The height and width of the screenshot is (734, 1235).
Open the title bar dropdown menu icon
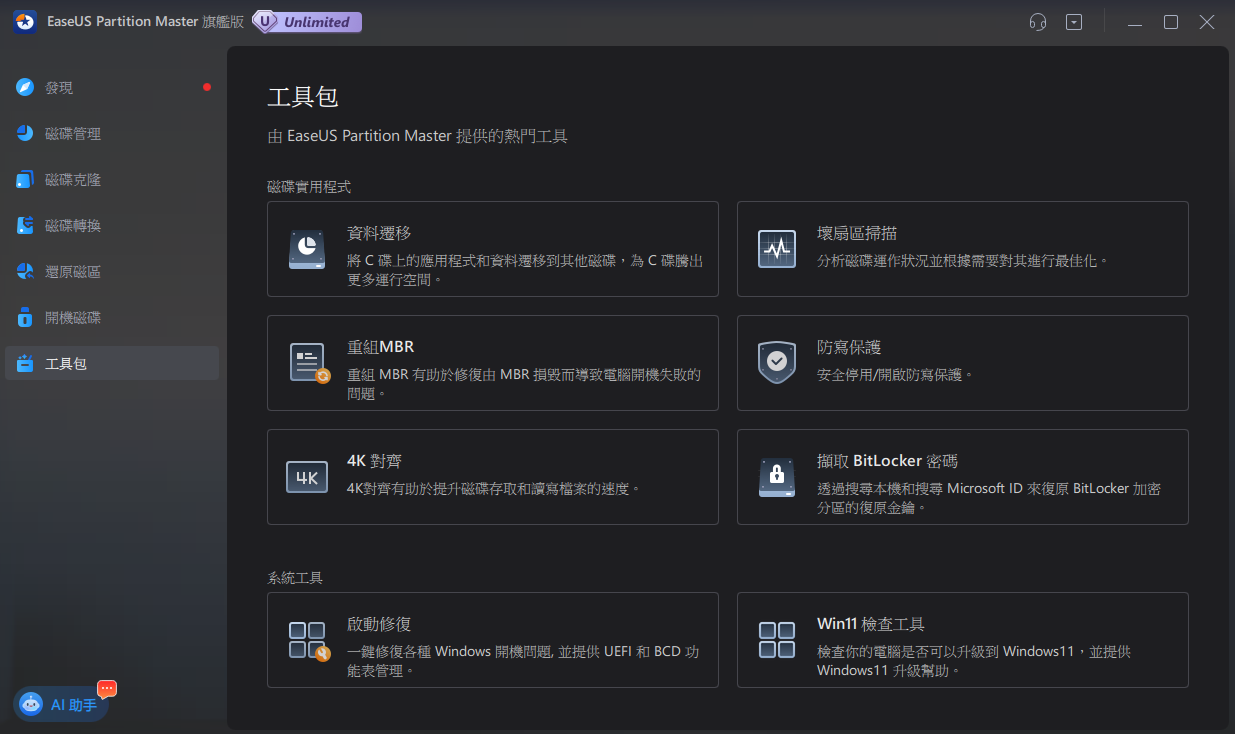tap(1074, 22)
